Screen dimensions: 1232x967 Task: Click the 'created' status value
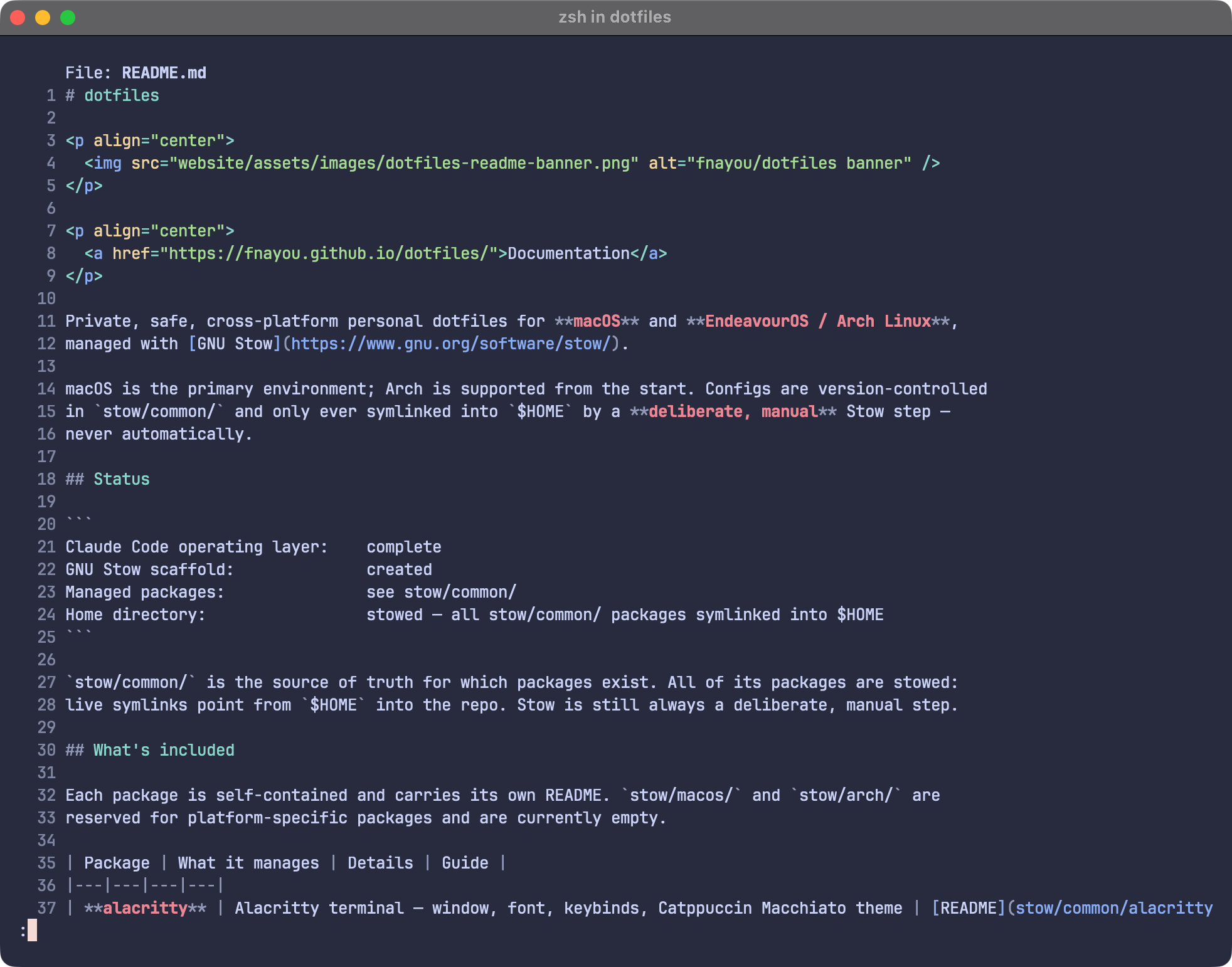tap(399, 569)
